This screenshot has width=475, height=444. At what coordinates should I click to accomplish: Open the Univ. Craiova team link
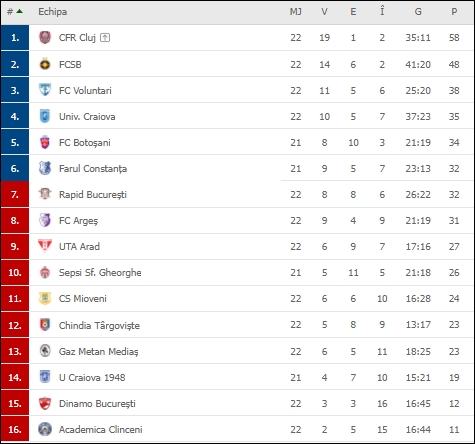(x=87, y=117)
